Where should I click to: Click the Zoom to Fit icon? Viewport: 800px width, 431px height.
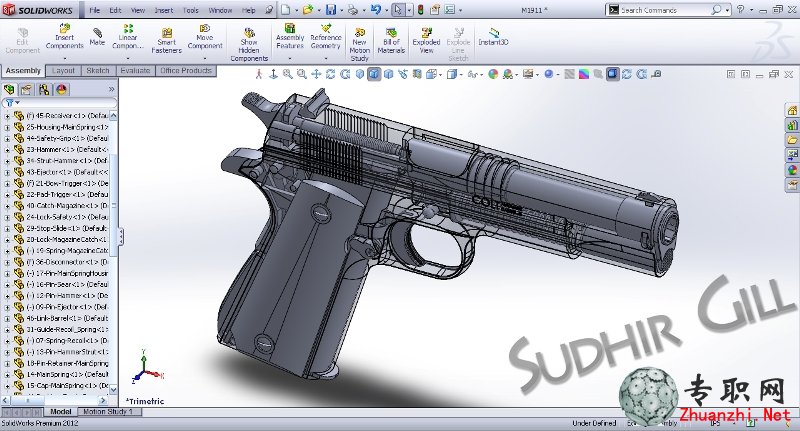pos(288,74)
